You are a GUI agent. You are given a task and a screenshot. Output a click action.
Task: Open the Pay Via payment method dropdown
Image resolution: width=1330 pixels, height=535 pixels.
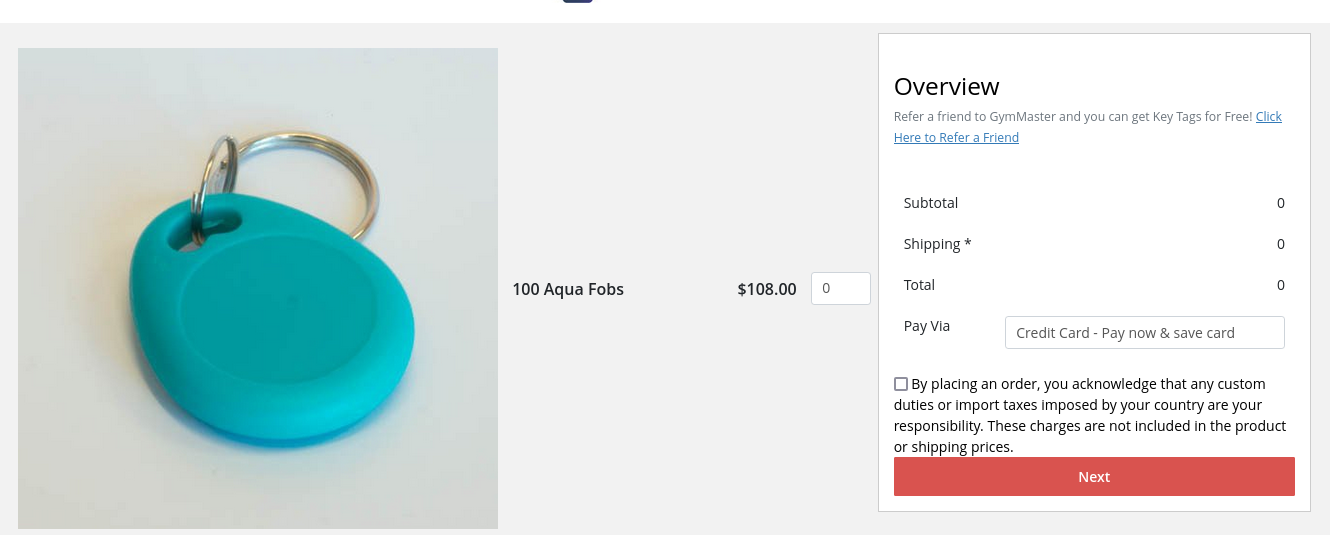coord(1144,333)
